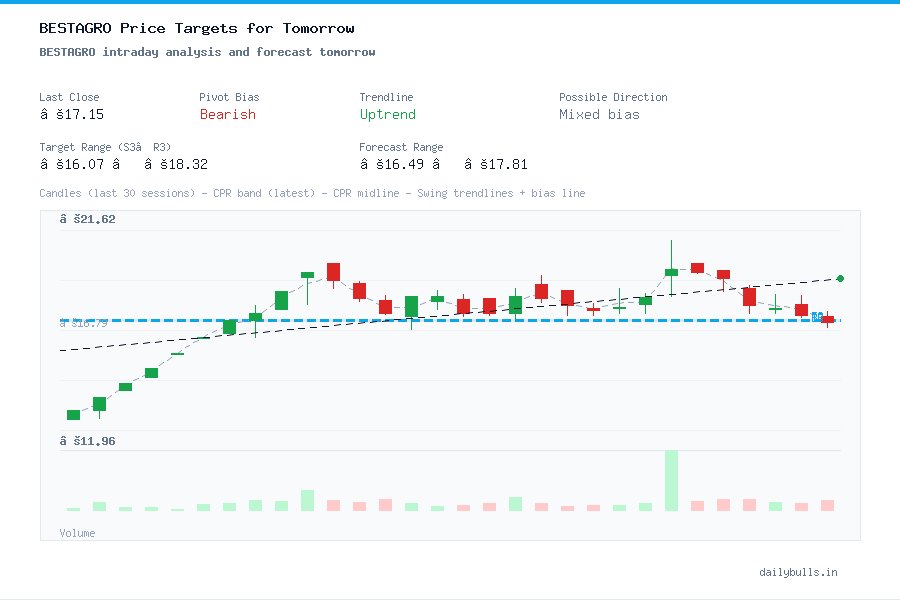Click the CPR level label near 16.79
Image resolution: width=900 pixels, height=600 pixels.
(x=84, y=324)
